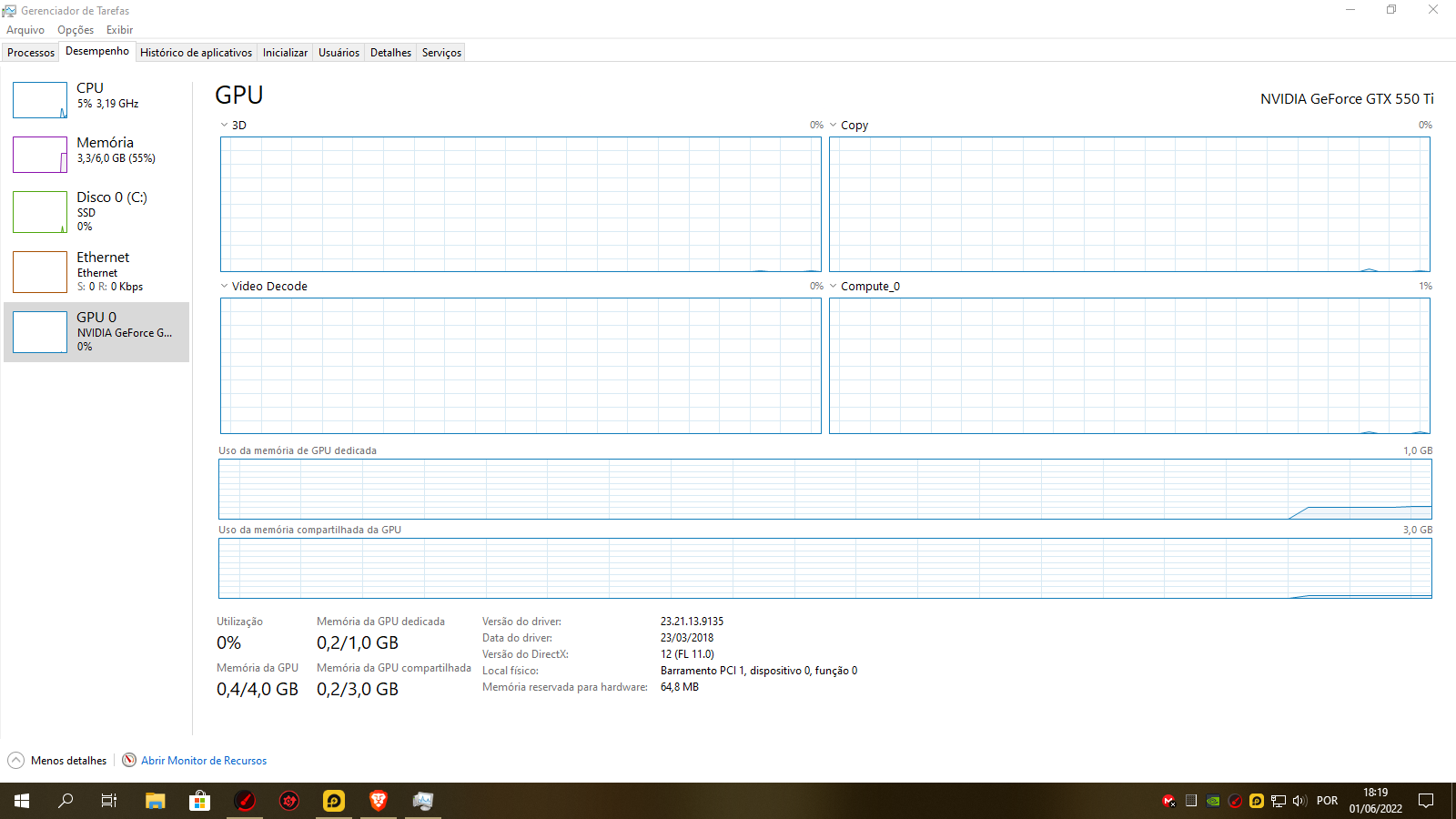This screenshot has height=819, width=1456.
Task: Maximize the Gerenciador de Tarefas window
Action: point(1391,10)
